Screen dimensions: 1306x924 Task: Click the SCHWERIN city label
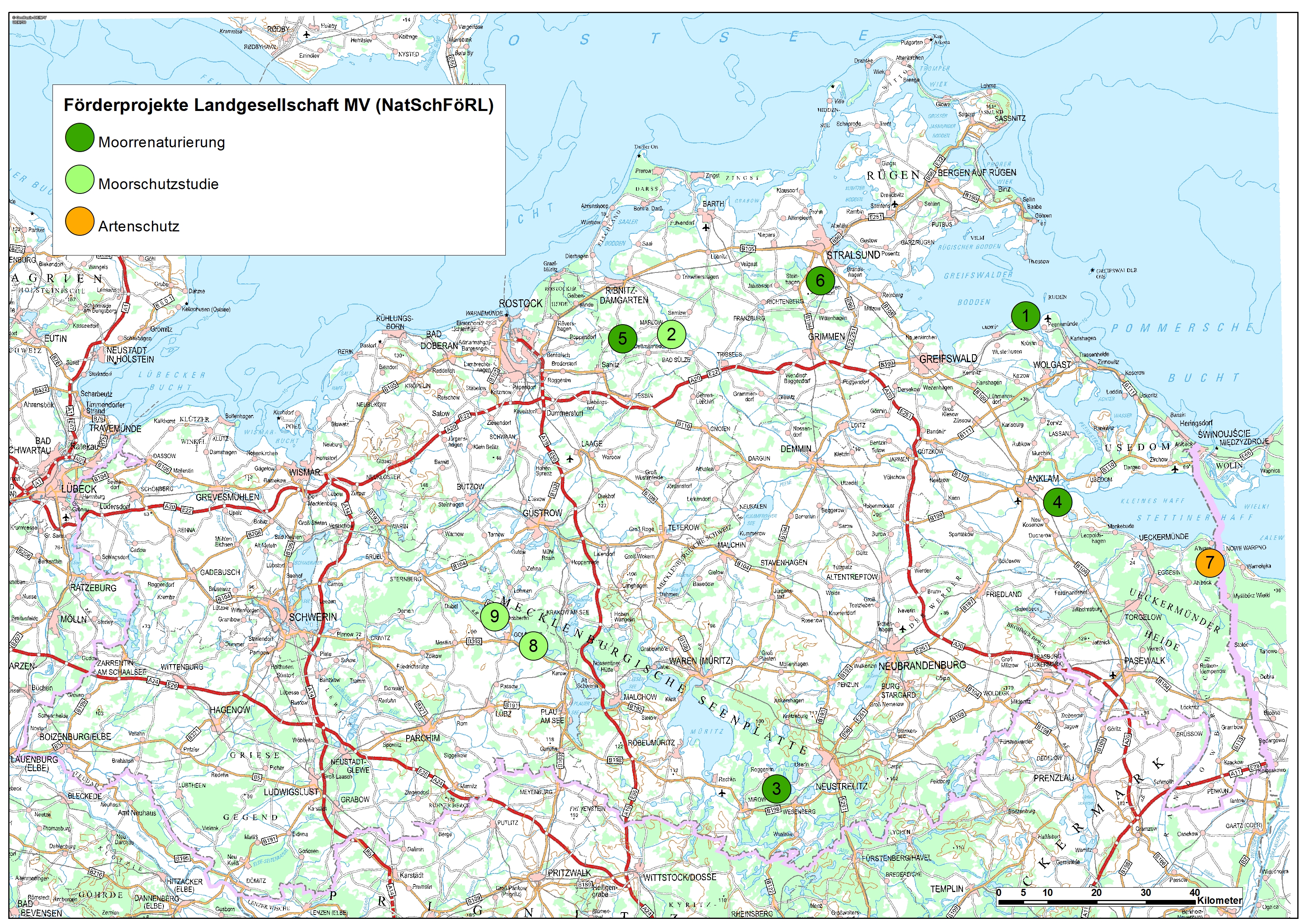coord(313,617)
